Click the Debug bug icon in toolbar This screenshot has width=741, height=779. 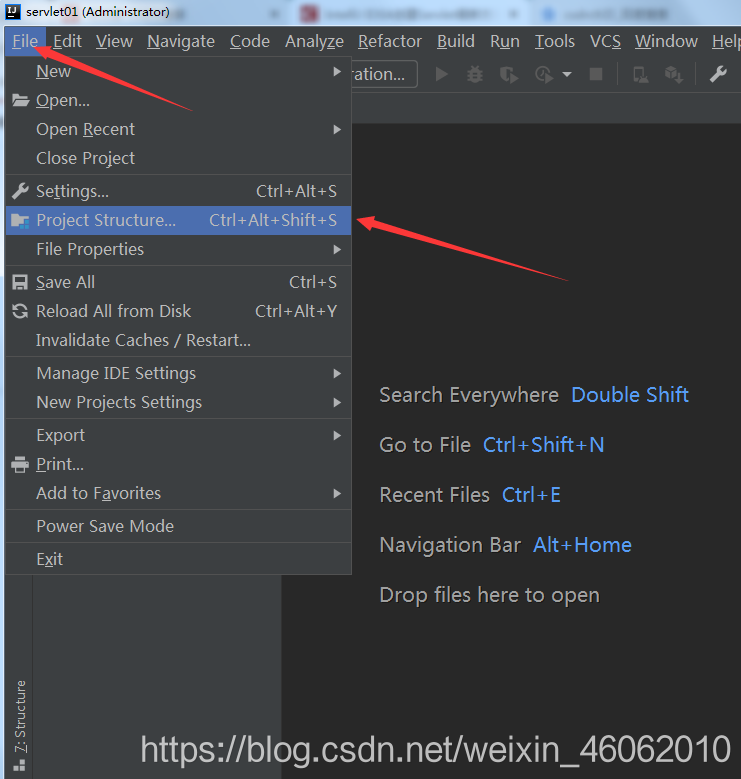pyautogui.click(x=475, y=75)
